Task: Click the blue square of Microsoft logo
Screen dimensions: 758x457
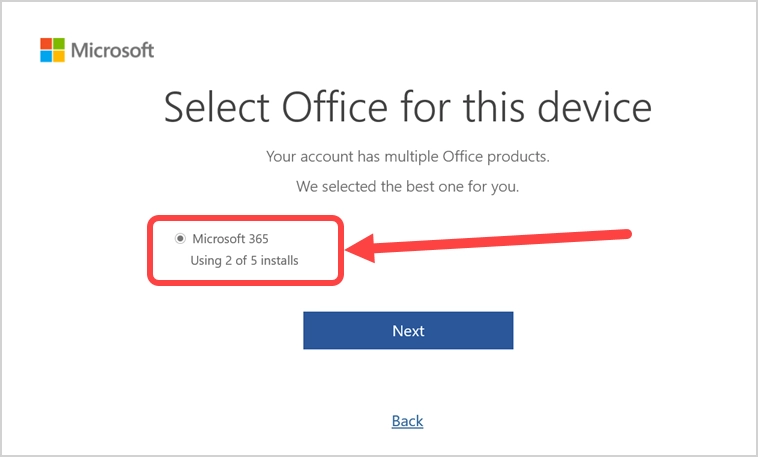Action: (x=45, y=56)
